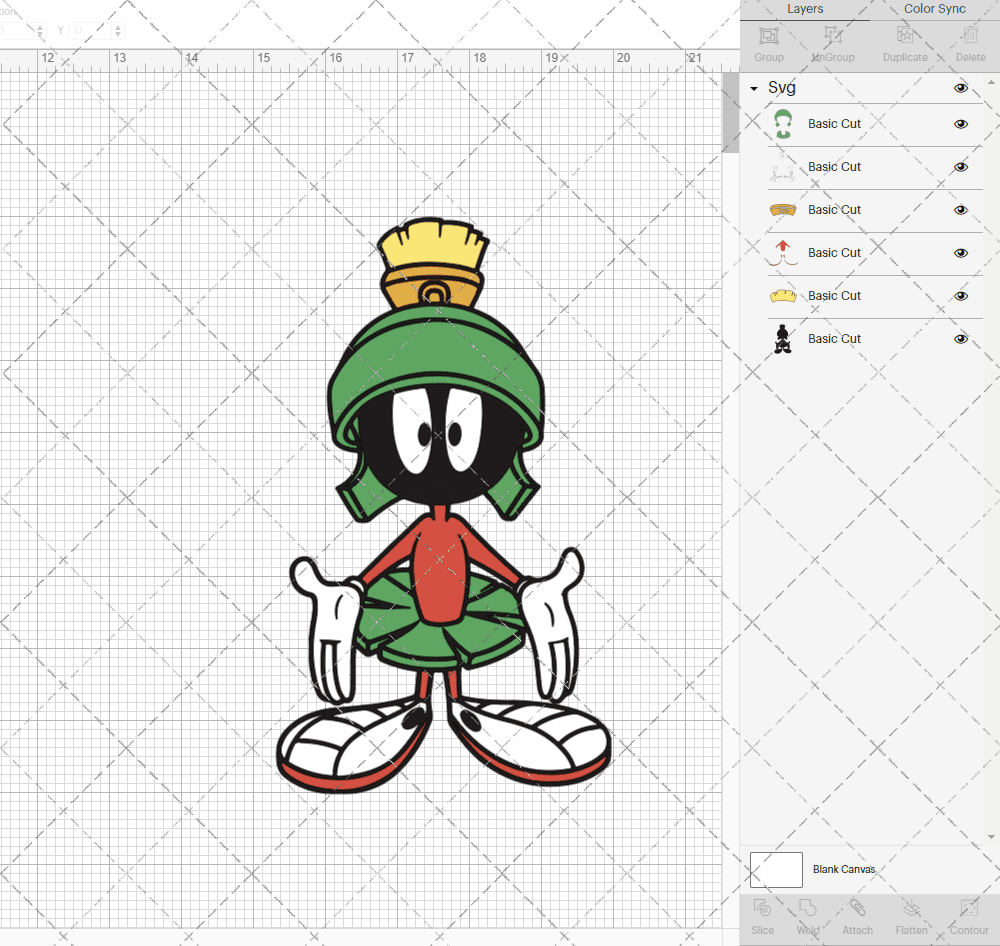Toggle visibility of the black silhouette layer
This screenshot has height=946, width=1000.
click(x=961, y=339)
